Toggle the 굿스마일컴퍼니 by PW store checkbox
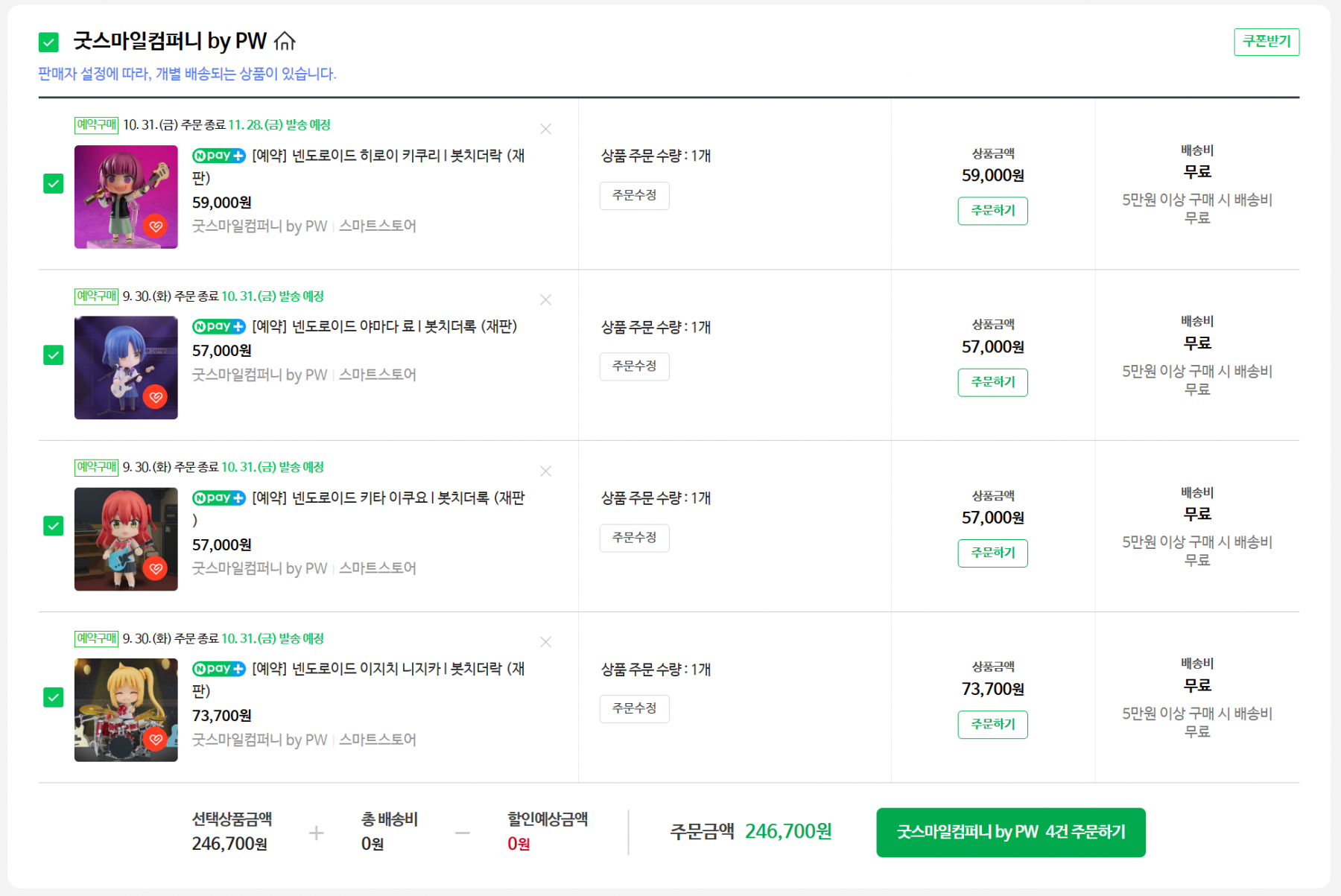The image size is (1341, 896). tap(48, 42)
